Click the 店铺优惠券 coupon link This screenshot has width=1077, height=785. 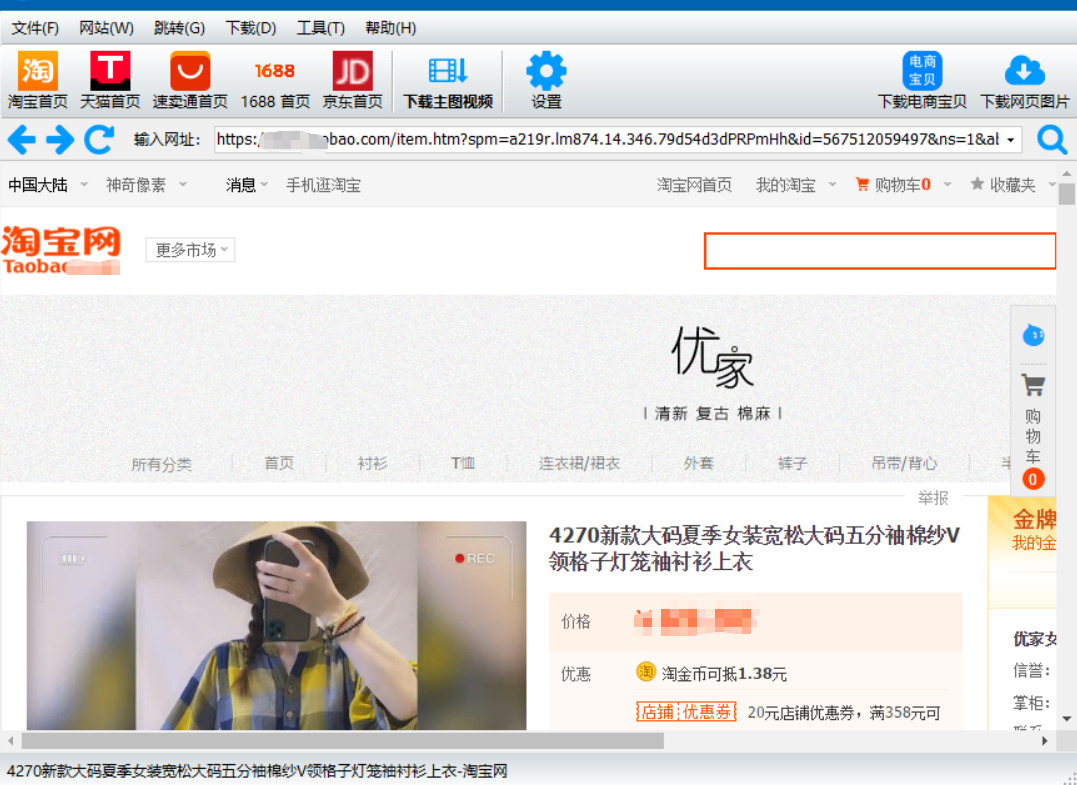tap(686, 712)
